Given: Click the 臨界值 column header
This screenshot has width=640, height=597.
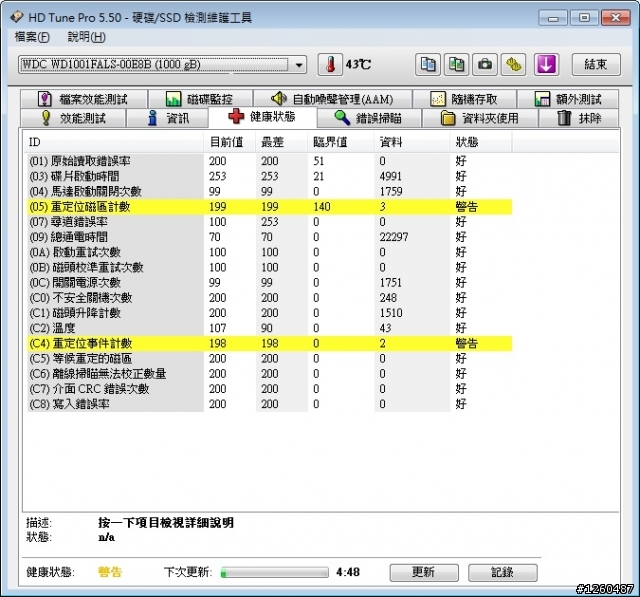Looking at the screenshot, I should pyautogui.click(x=340, y=142).
